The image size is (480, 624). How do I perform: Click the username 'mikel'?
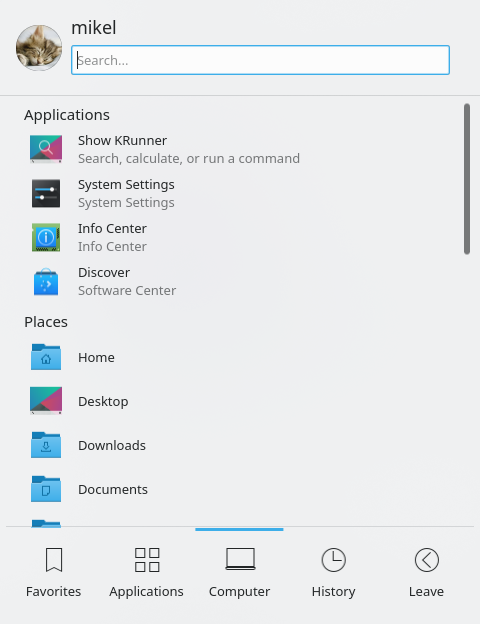point(94,28)
